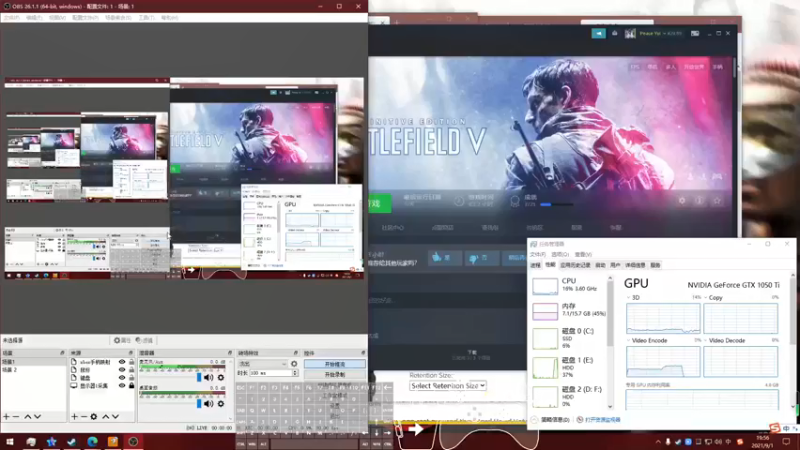Open gear settings for 桌面音频 audio channel

220,404
